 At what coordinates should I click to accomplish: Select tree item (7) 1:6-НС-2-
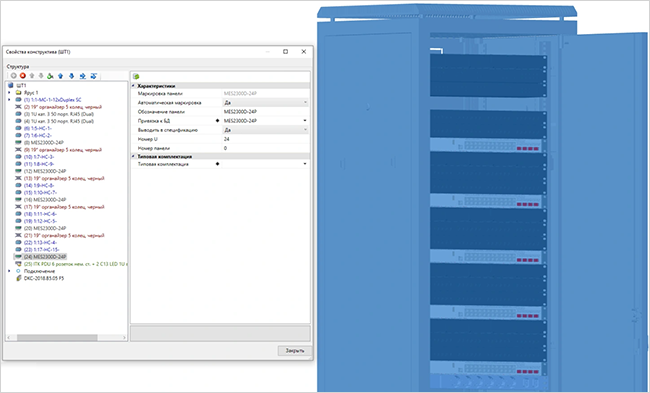click(38, 136)
